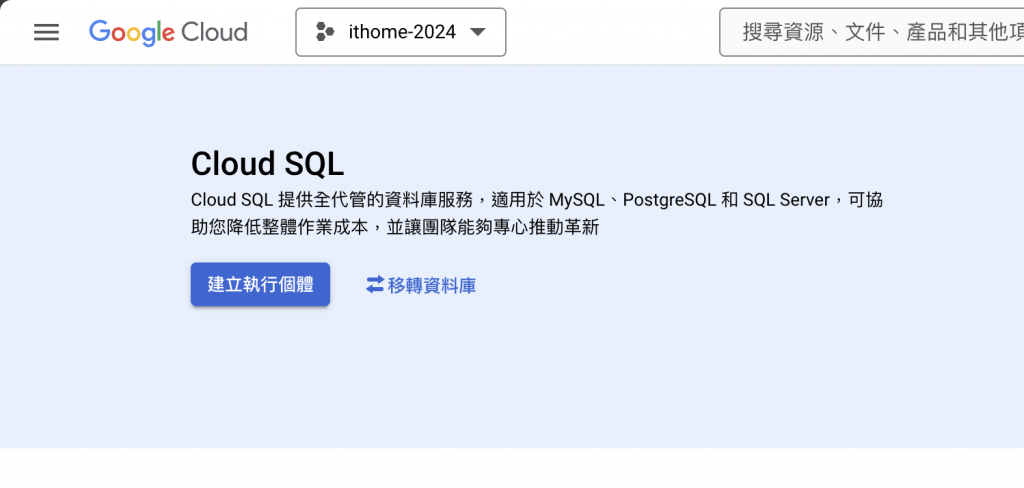Viewport: 1024px width, 488px height.
Task: Click PostgreSQL in the description text
Action: point(669,200)
